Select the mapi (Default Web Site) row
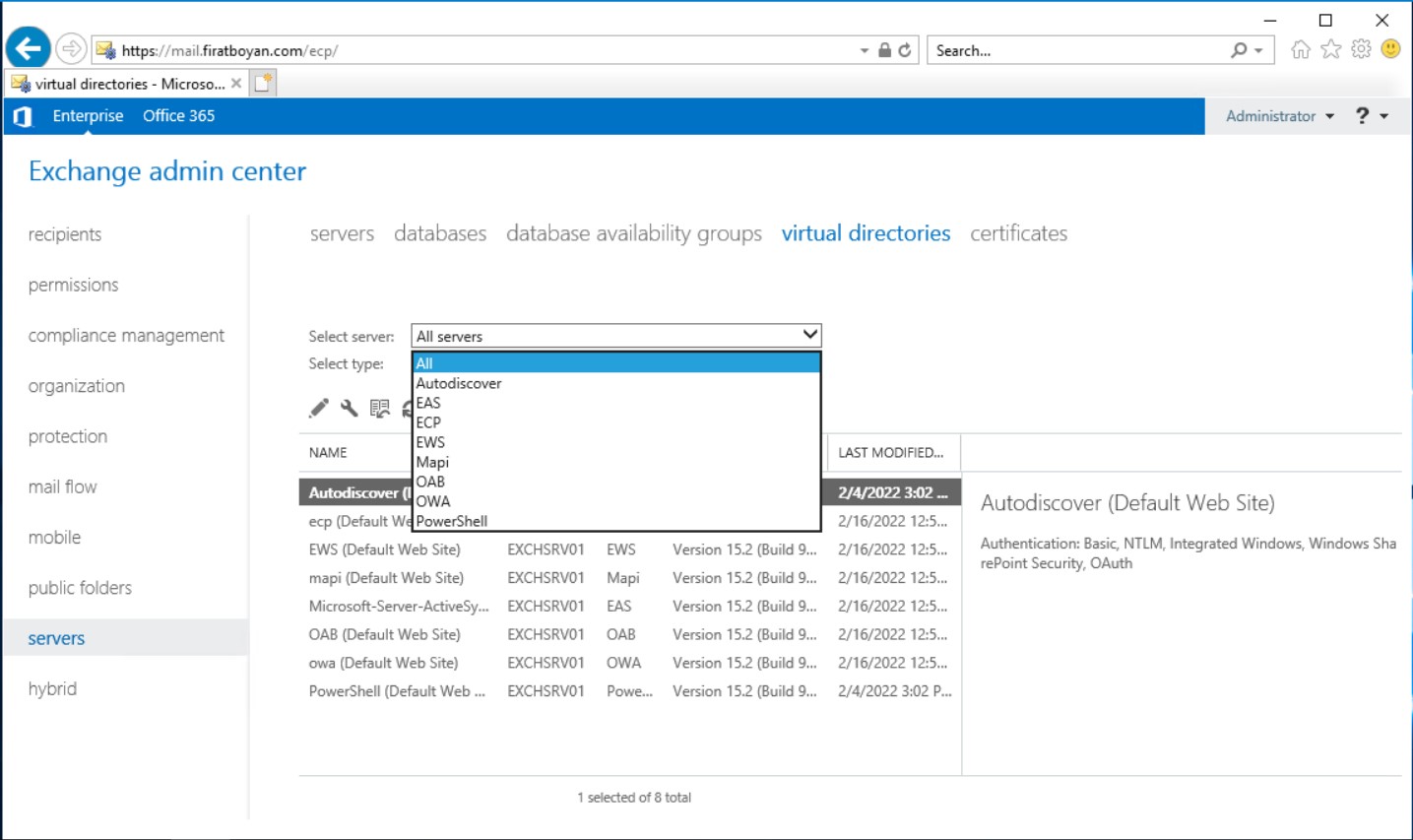The image size is (1413, 840). 630,578
